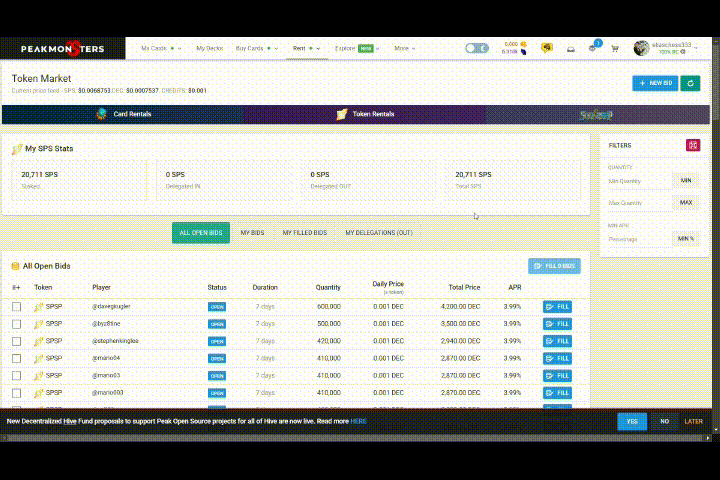This screenshot has height=480, width=720.
Task: Check the box for @mario04 bid
Action: click(17, 359)
